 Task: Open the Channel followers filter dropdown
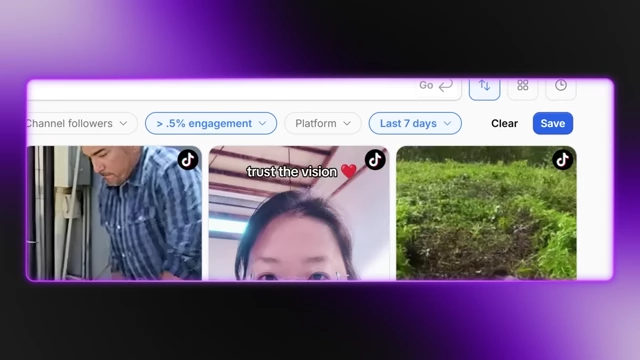pos(82,123)
